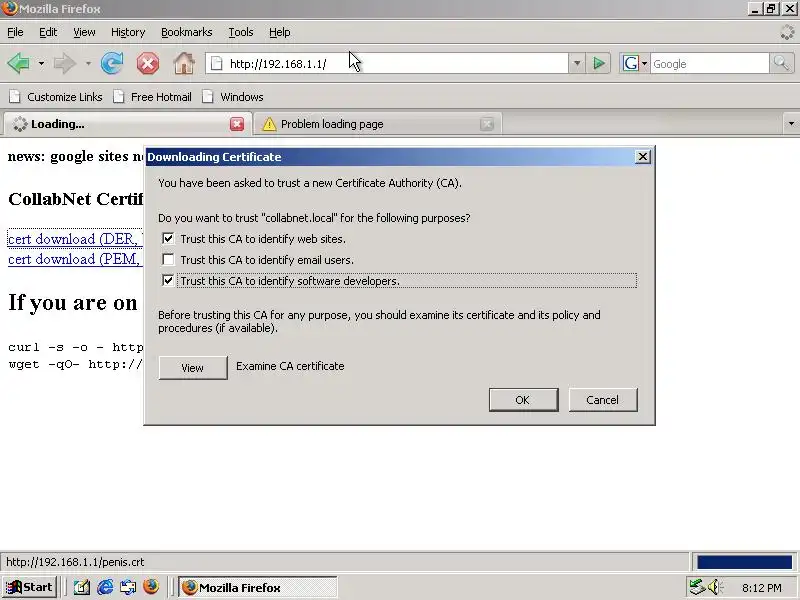
Task: Click View to examine CA certificate
Action: pyautogui.click(x=193, y=368)
